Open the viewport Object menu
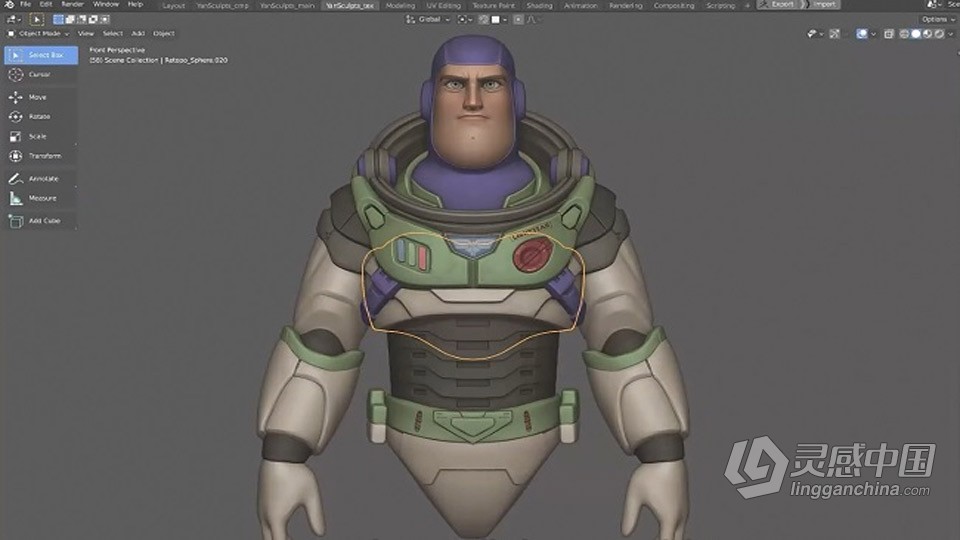The image size is (960, 540). pos(163,34)
